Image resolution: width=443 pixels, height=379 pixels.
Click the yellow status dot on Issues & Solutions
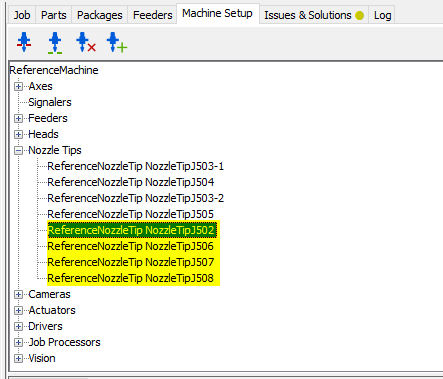359,15
